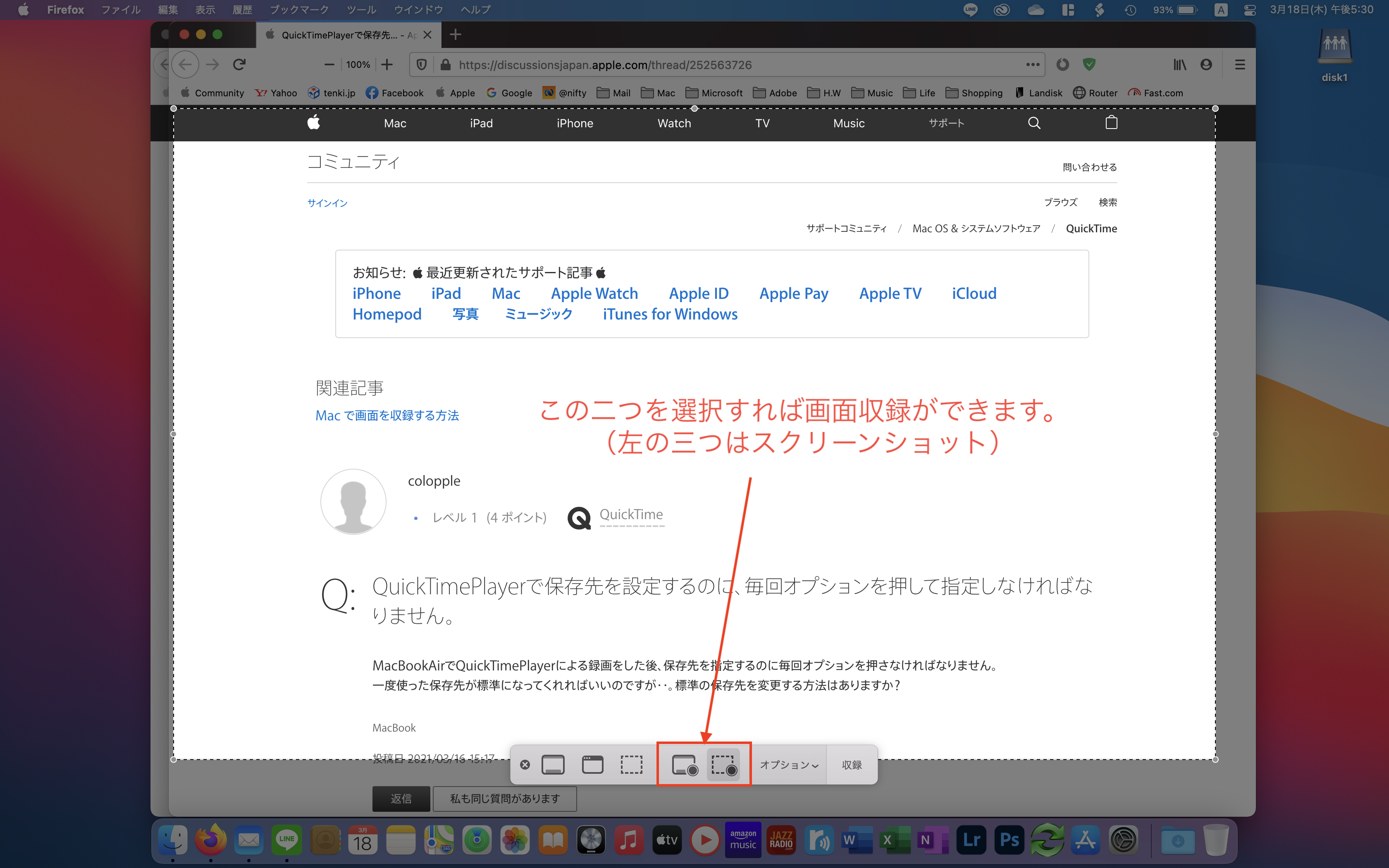
Task: Close the screenshot toolbar with the X icon
Action: tap(525, 765)
